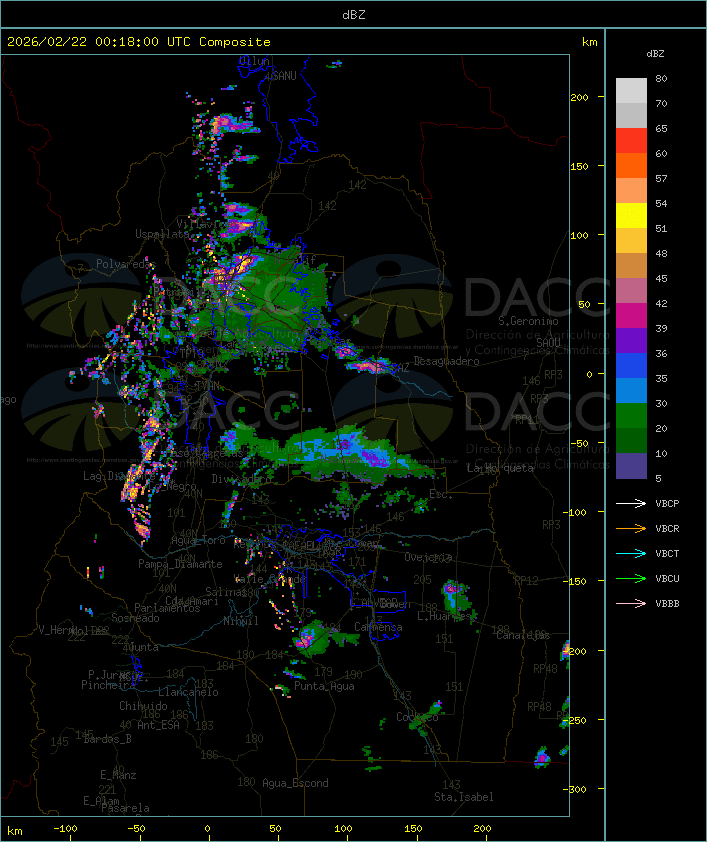707x842 pixels.
Task: Click the Carmensa map label
Action: click(x=378, y=627)
